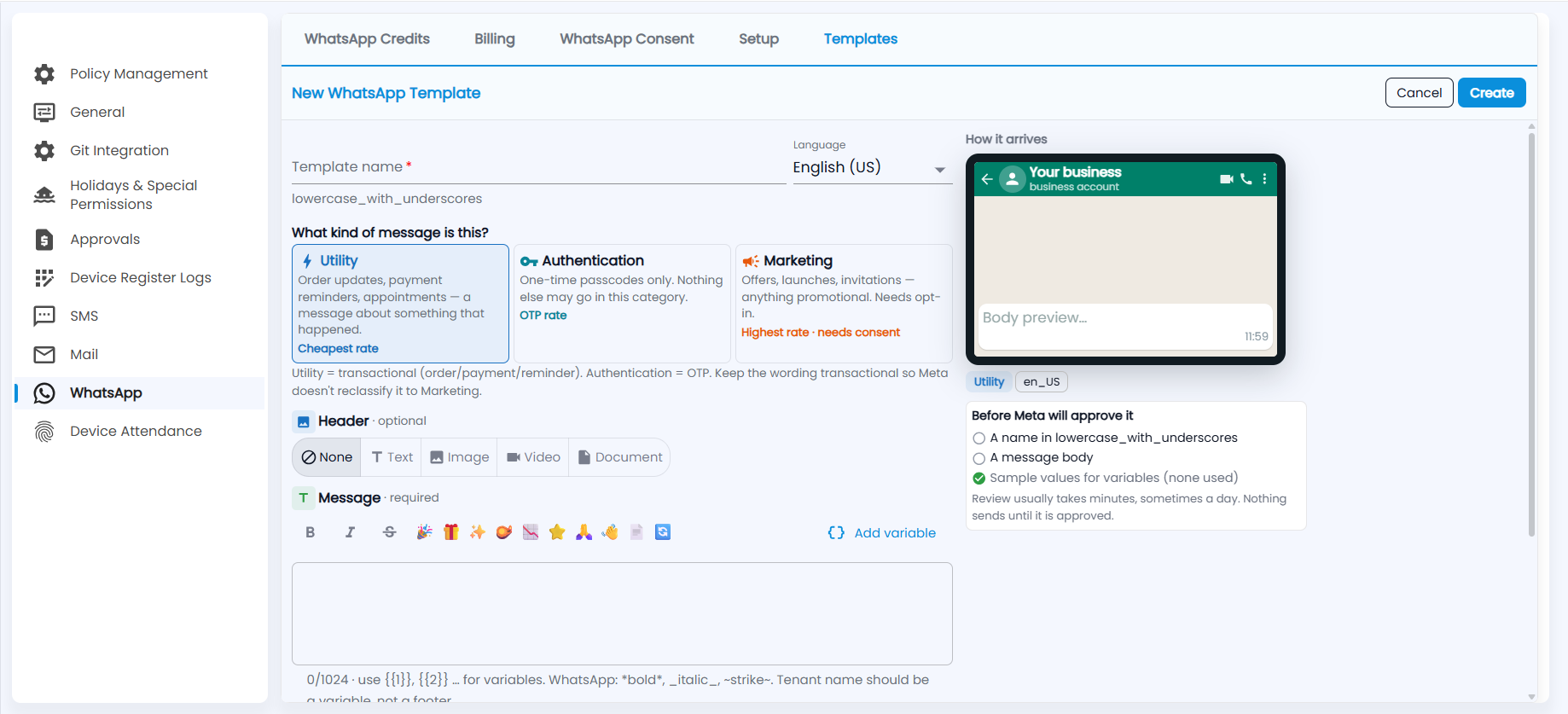Insert the folded hands emoji
The width and height of the screenshot is (1568, 714).
tap(584, 532)
